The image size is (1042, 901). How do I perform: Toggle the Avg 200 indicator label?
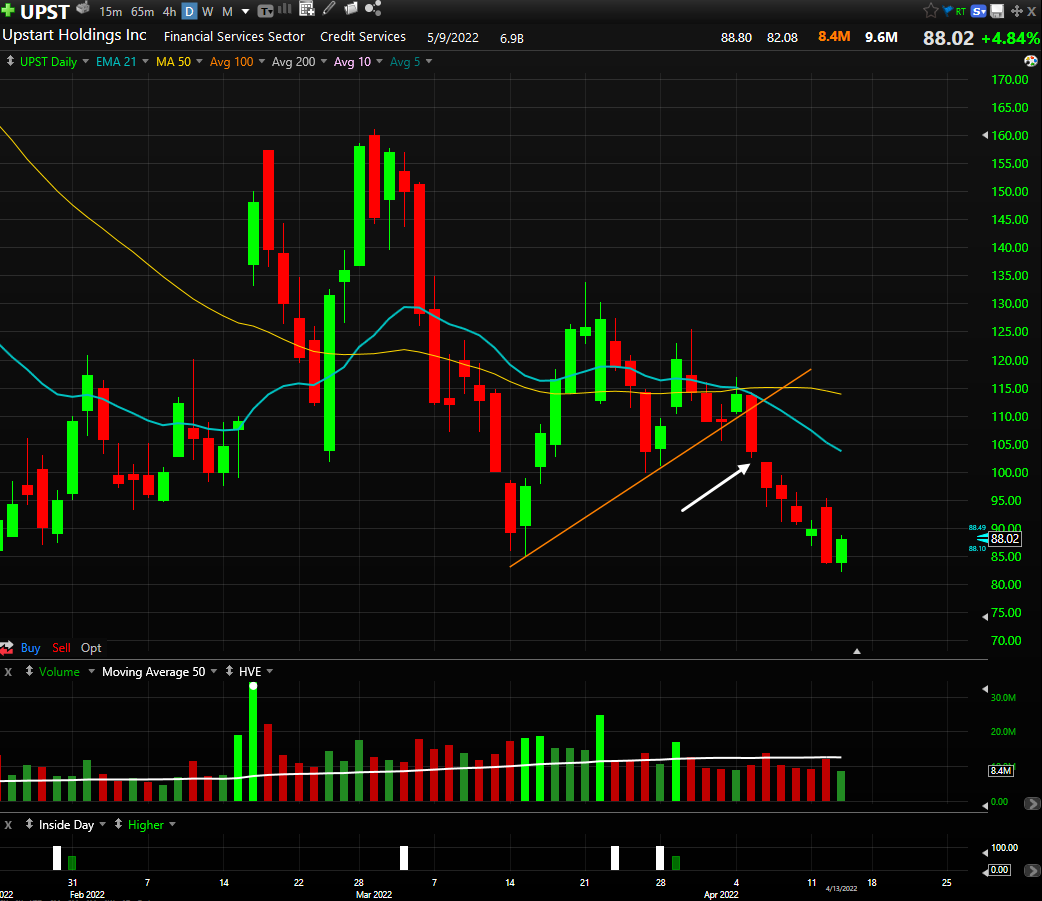[293, 62]
